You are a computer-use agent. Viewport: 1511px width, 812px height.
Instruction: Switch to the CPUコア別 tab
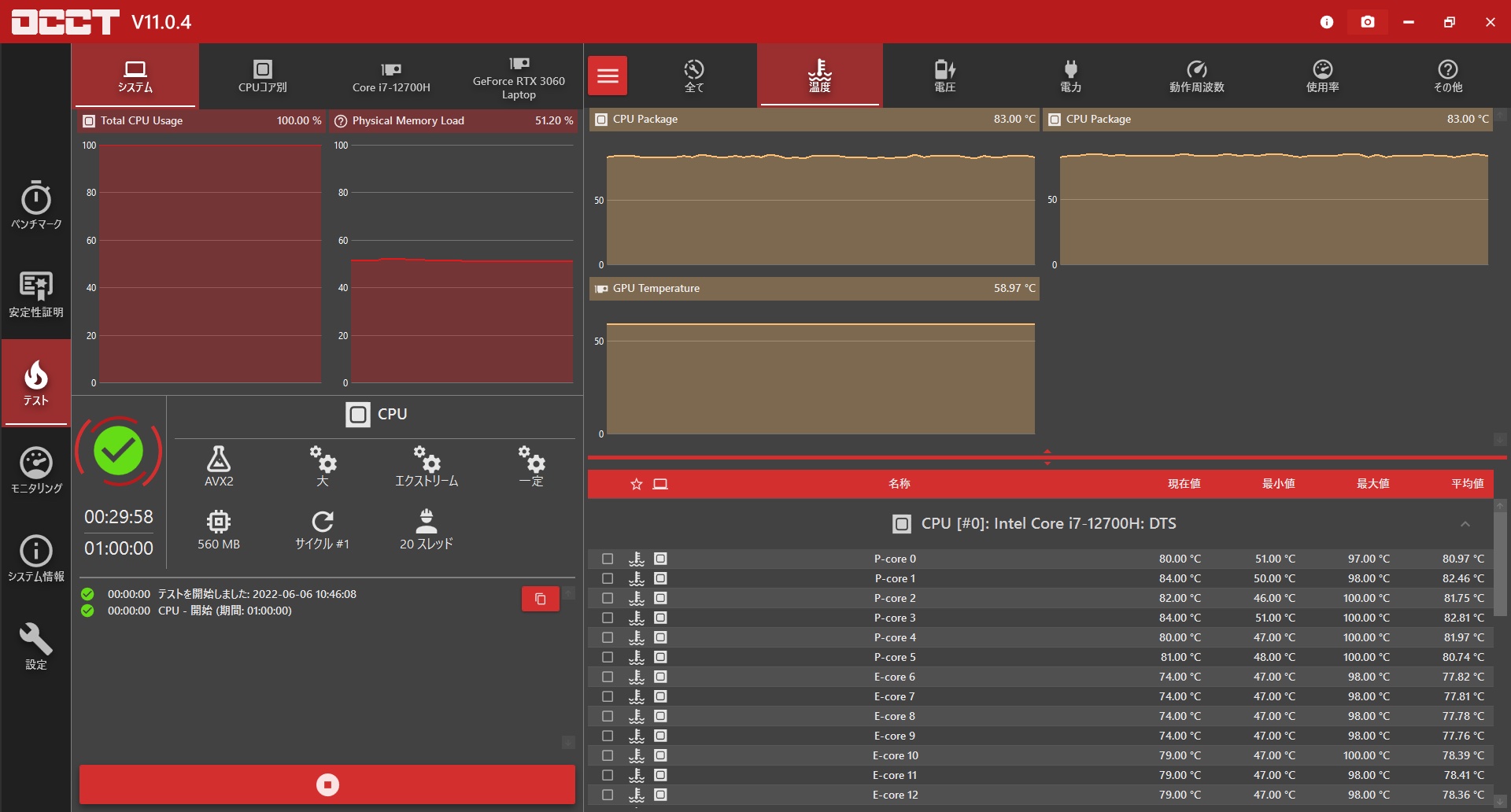pos(263,76)
